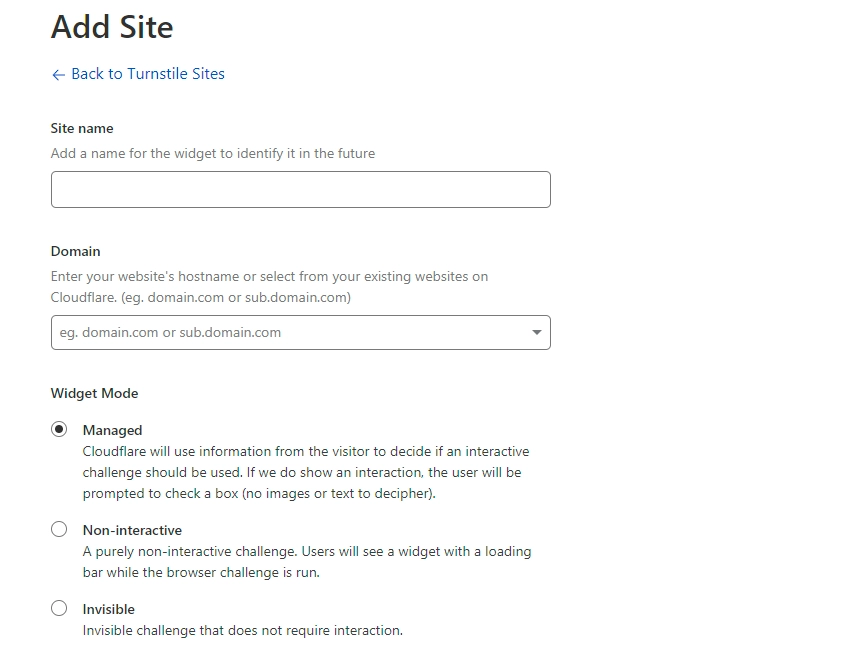Click the Add Site page heading
This screenshot has height=661, width=850.
click(x=112, y=27)
